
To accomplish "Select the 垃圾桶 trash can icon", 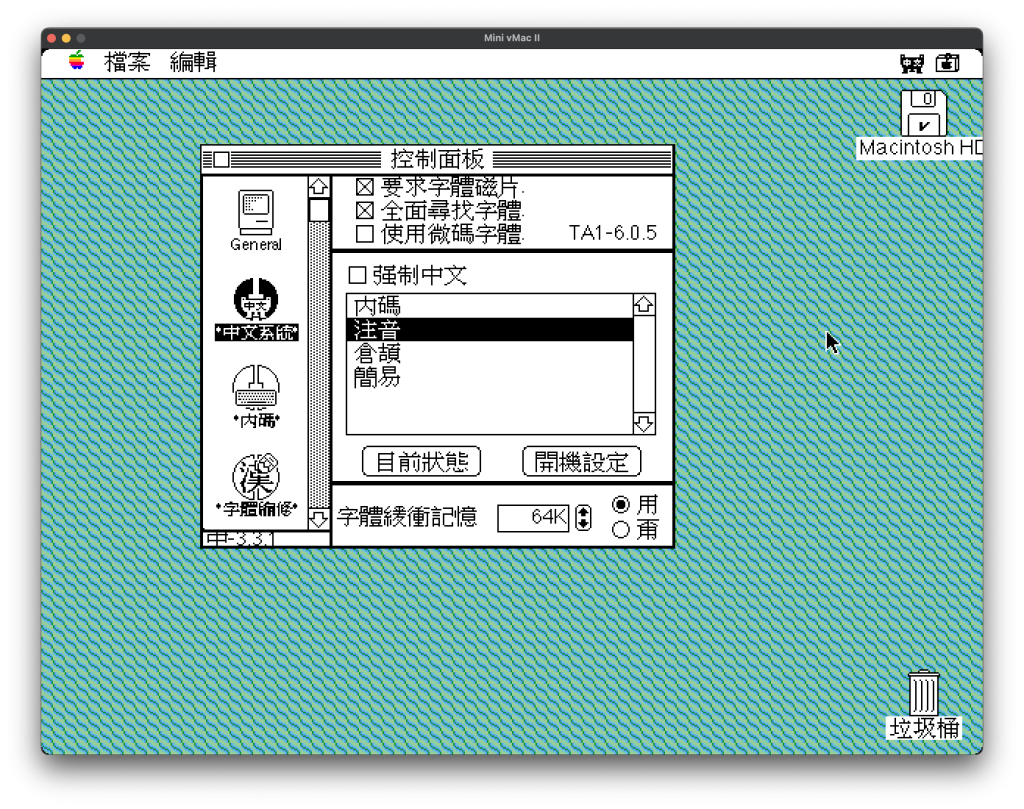I will coord(924,693).
